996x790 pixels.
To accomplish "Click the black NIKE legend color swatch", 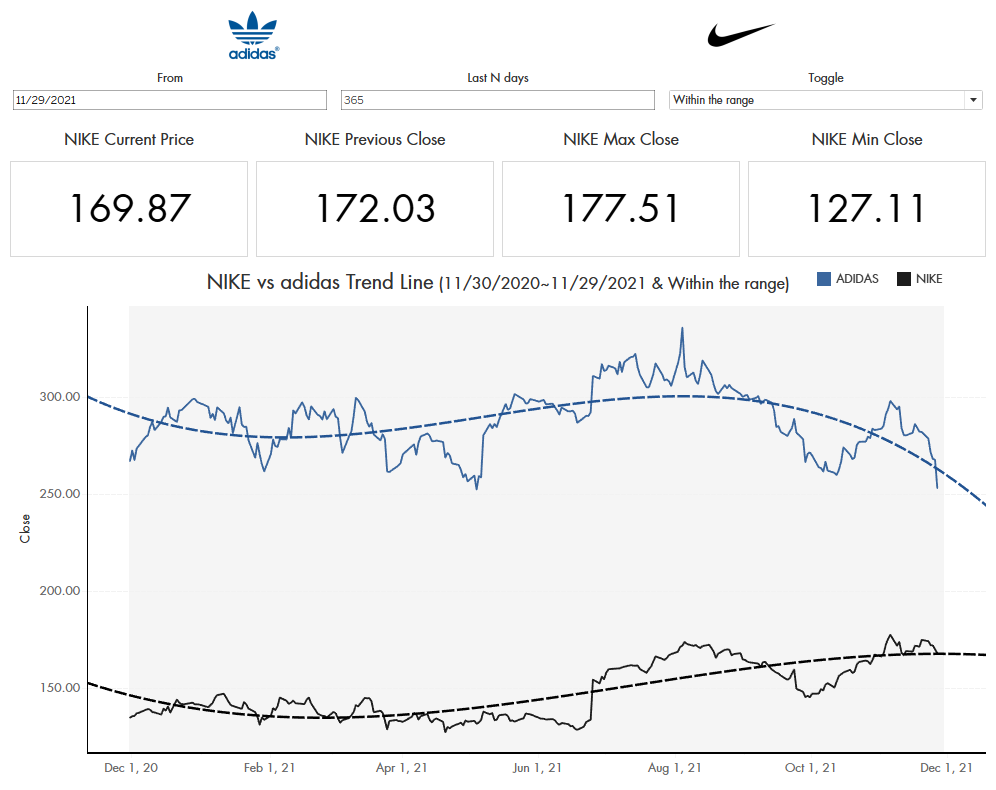I will (904, 279).
